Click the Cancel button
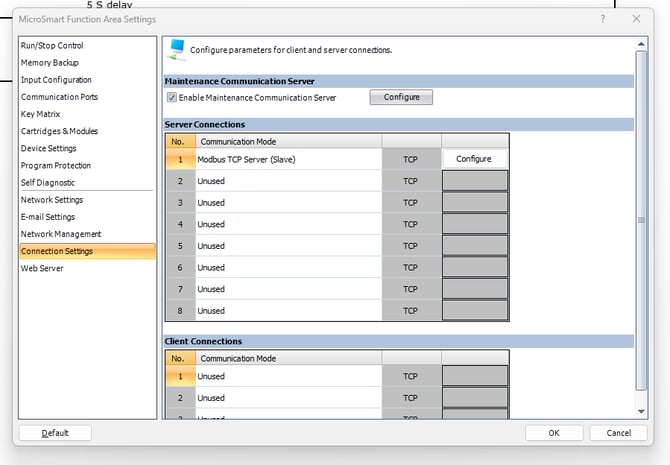Screen dimensions: 670x465 (618, 433)
